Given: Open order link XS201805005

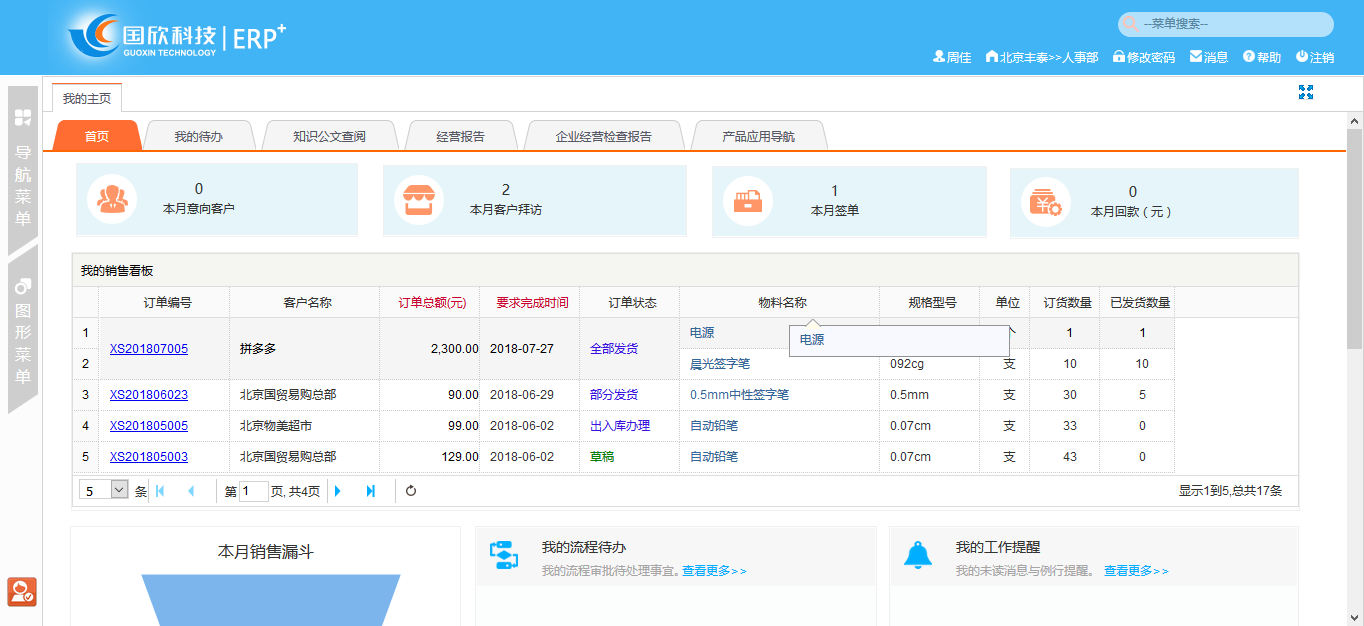Looking at the screenshot, I should (149, 426).
